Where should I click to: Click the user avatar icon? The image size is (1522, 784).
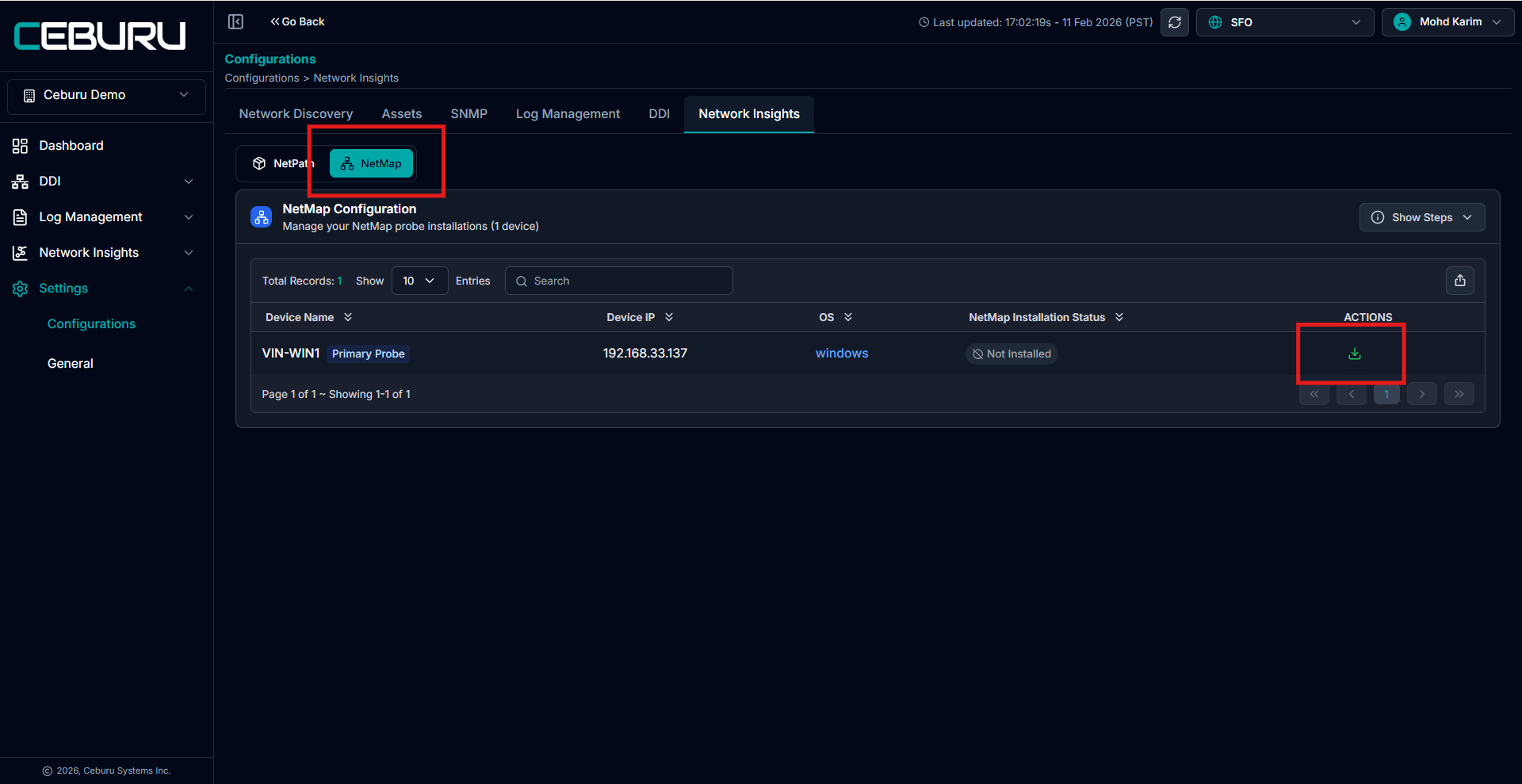(x=1402, y=22)
